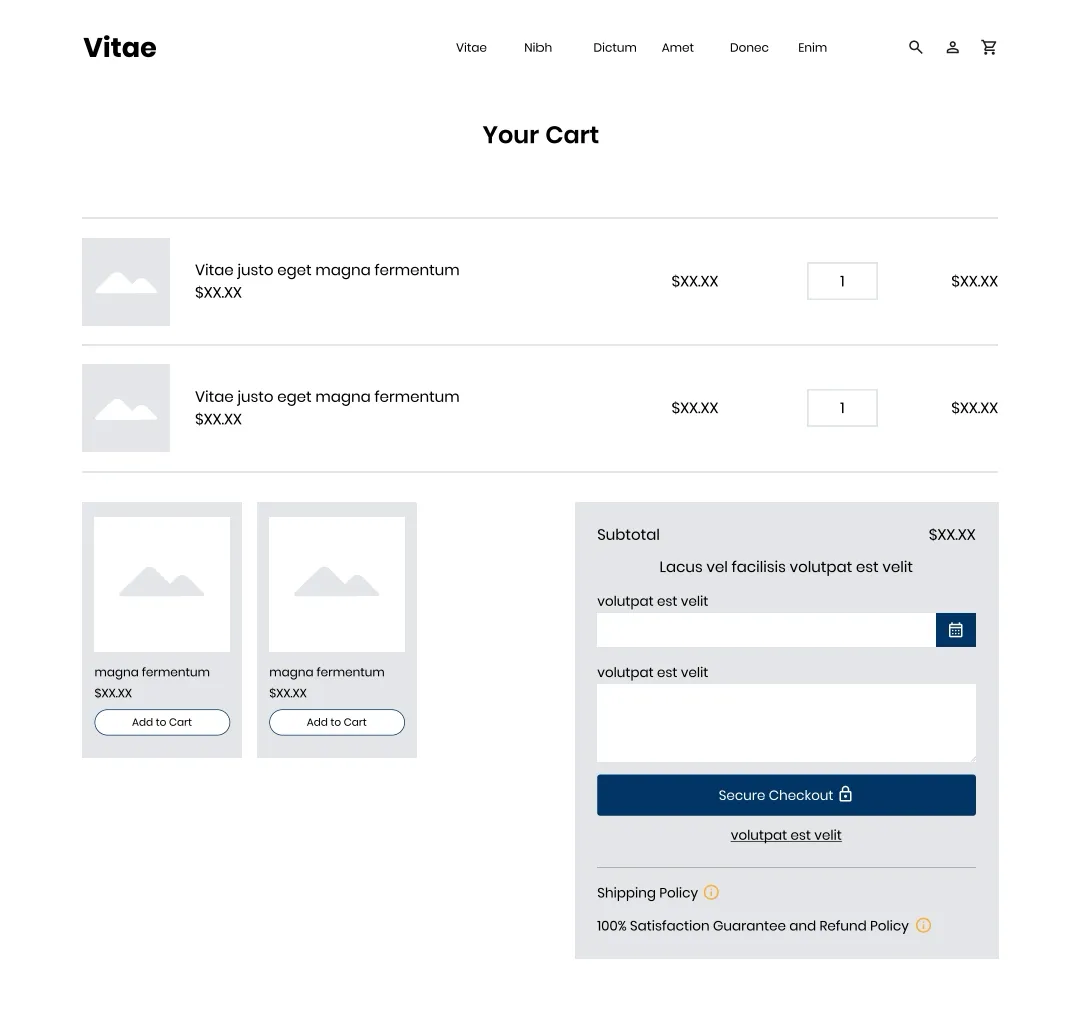Click the Your Cart heading

pos(541,135)
